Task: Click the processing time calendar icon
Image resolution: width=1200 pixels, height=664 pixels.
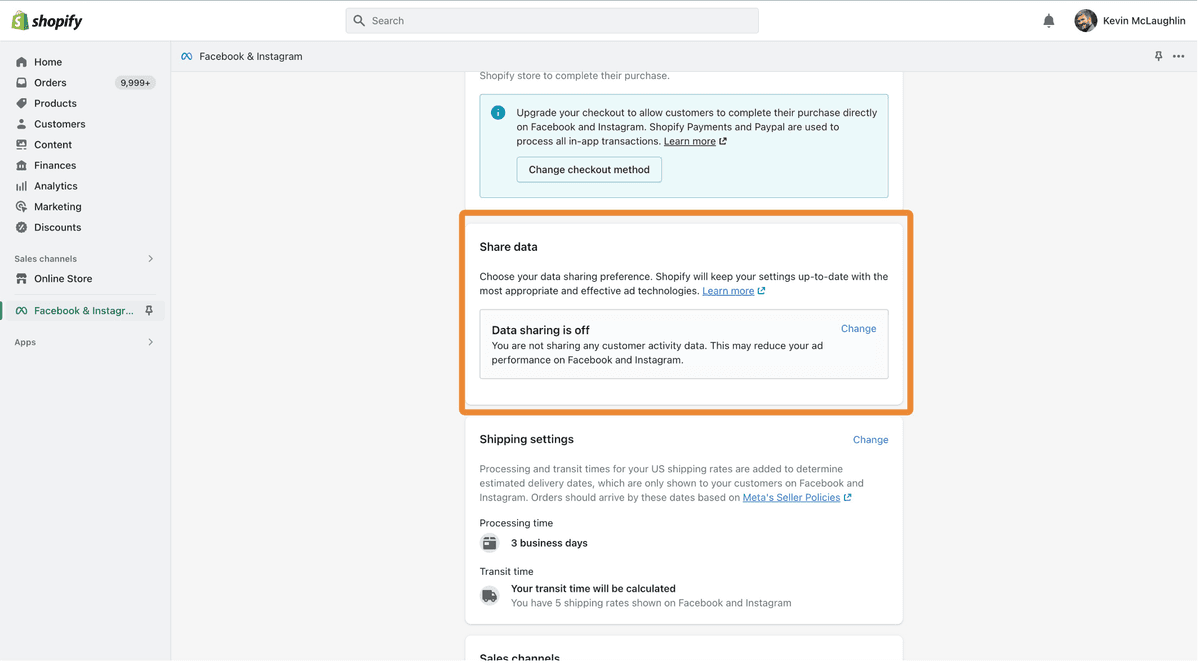Action: [490, 543]
